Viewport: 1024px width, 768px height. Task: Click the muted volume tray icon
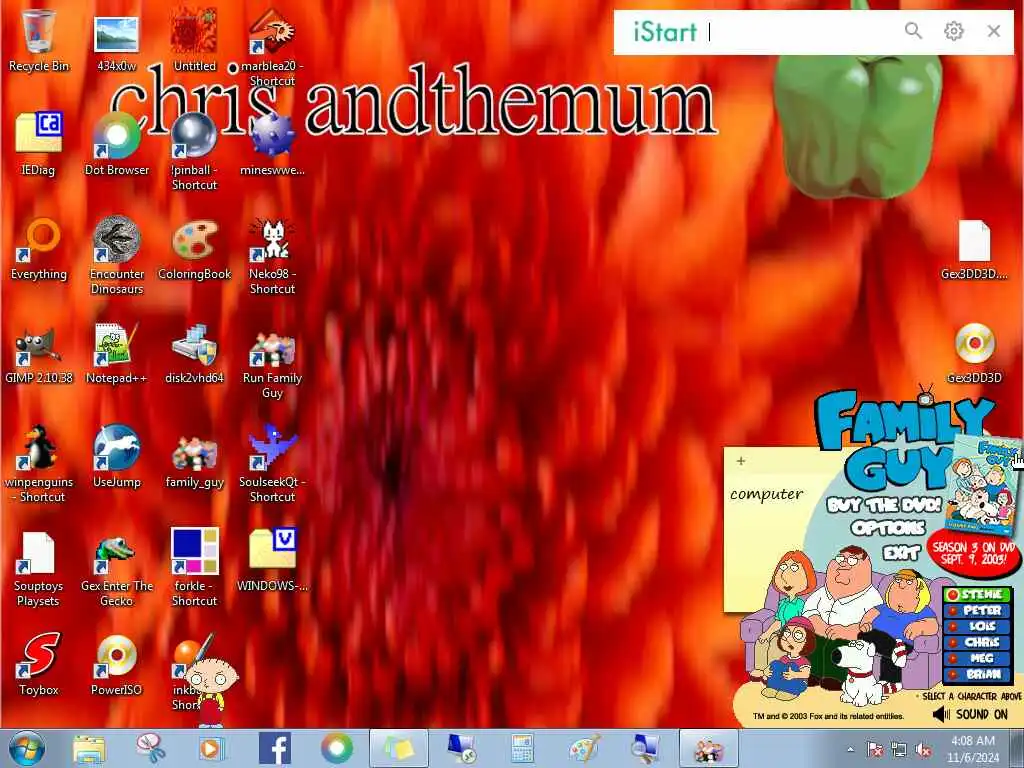click(923, 749)
